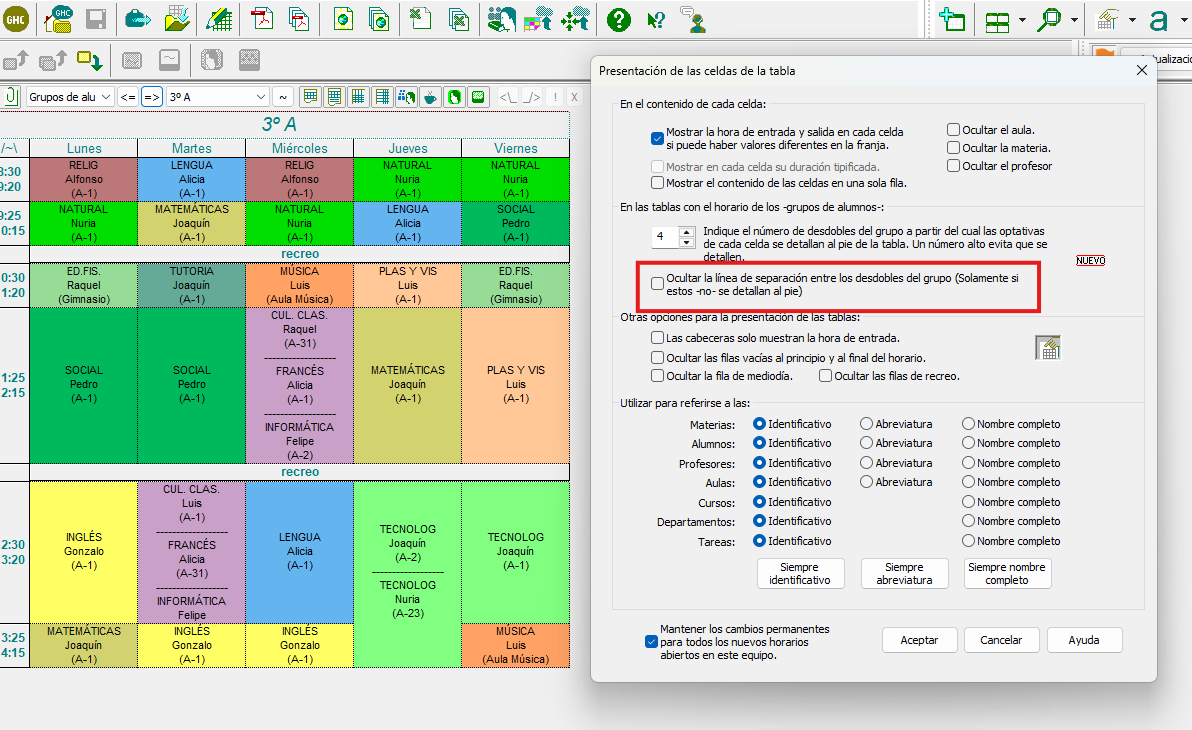This screenshot has width=1192, height=730.
Task: Click the 'Siempre nombre completo' button
Action: [1007, 573]
